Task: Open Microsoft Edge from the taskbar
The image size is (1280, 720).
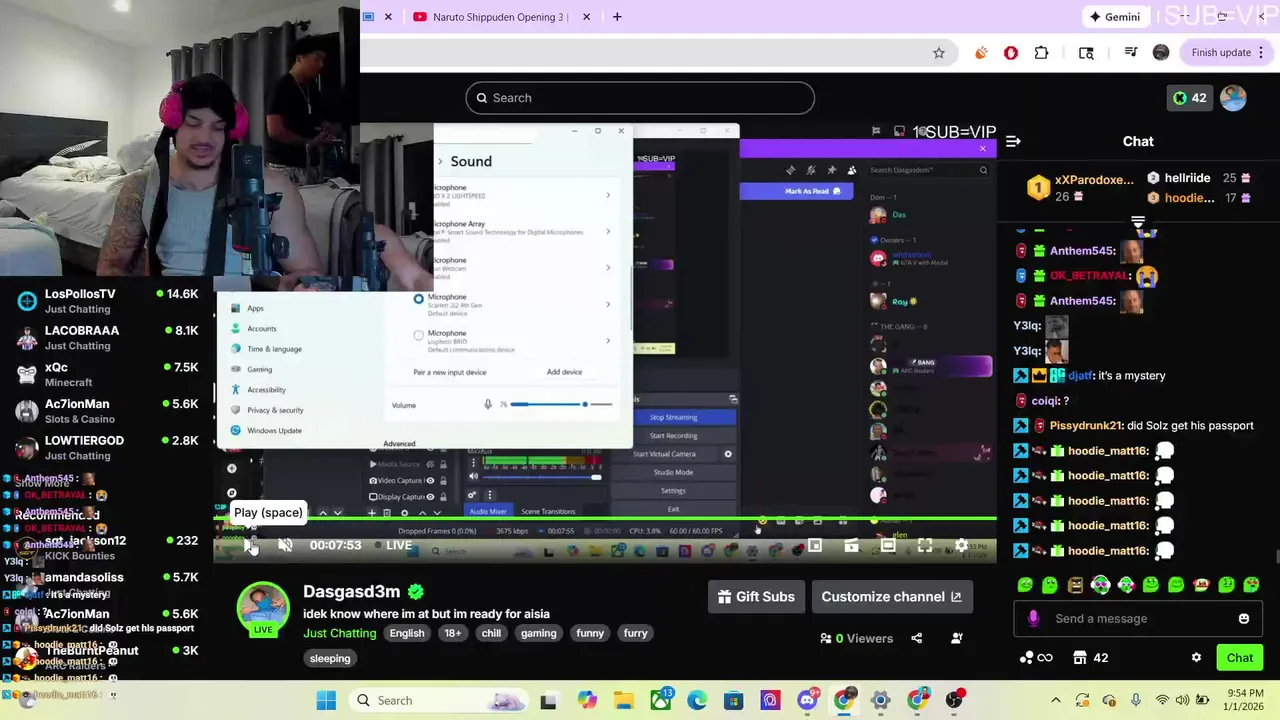Action: (x=697, y=701)
